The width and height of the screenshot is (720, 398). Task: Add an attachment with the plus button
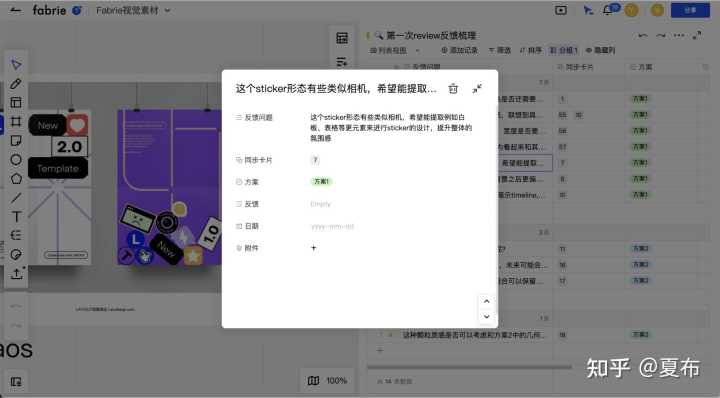click(x=314, y=248)
